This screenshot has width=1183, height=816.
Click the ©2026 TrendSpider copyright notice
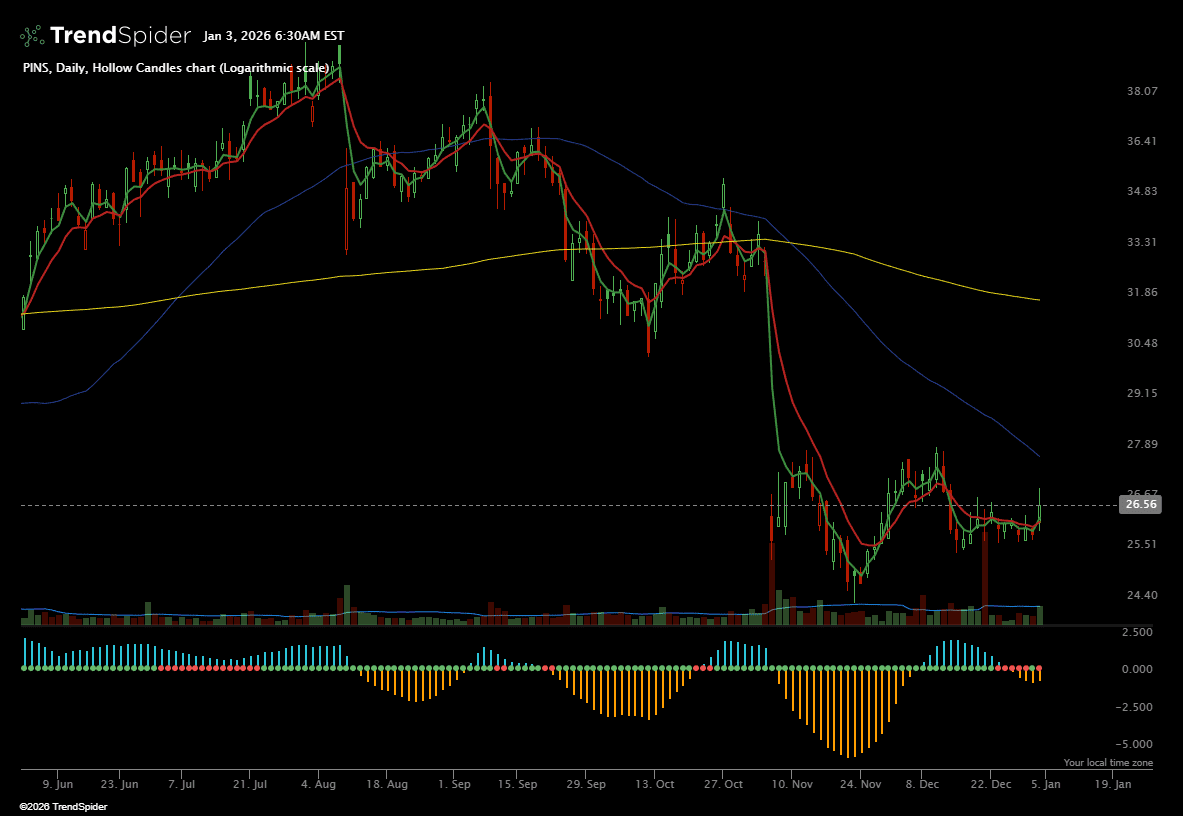63,806
